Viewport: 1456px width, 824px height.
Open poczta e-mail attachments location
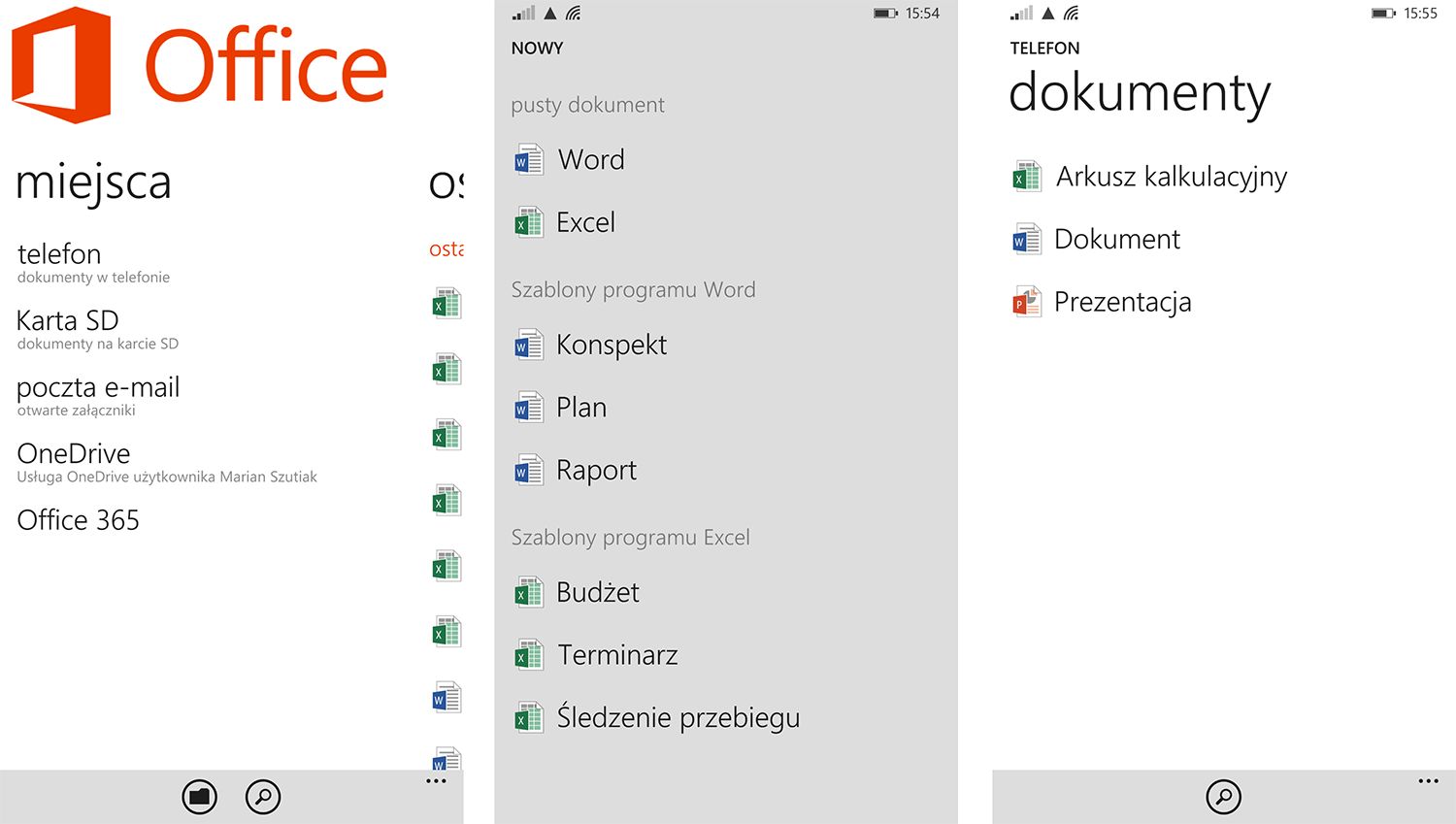98,396
